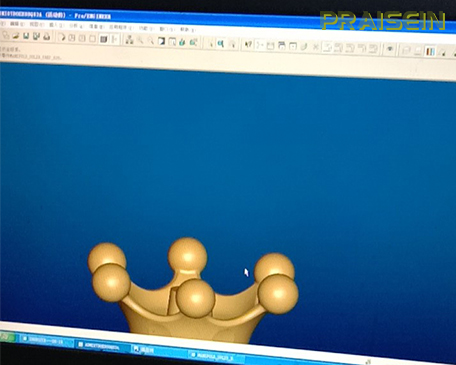Click the new document icon in toolbar
The height and width of the screenshot is (365, 456).
tap(6, 35)
